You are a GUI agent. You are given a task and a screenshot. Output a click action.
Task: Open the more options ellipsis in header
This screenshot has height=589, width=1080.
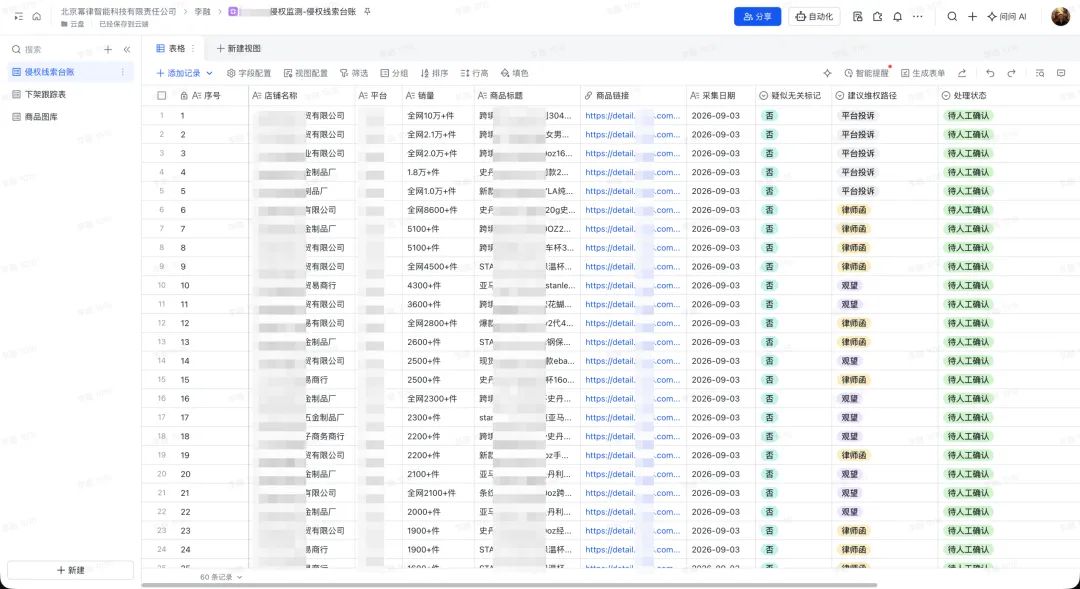917,17
